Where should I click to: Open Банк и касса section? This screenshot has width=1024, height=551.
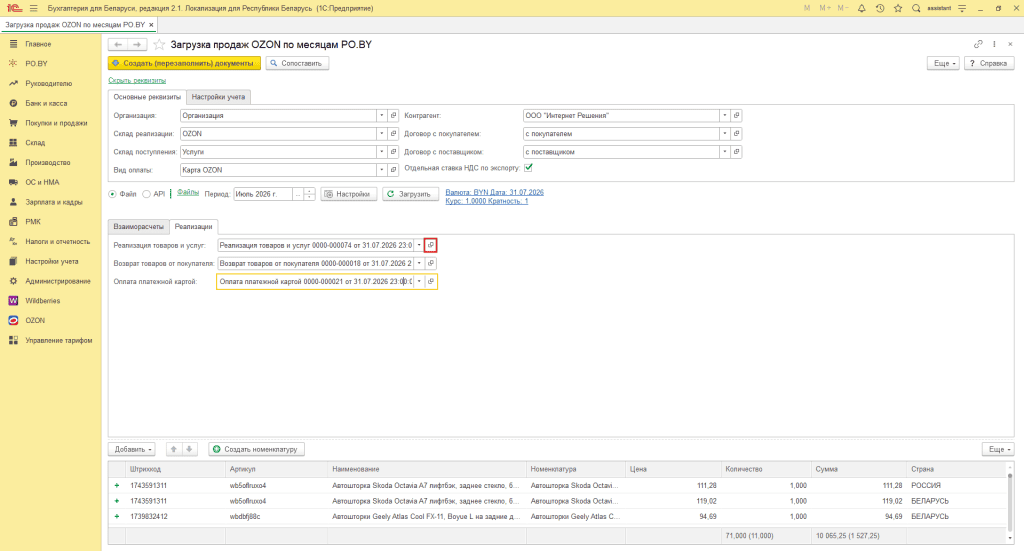coord(46,103)
